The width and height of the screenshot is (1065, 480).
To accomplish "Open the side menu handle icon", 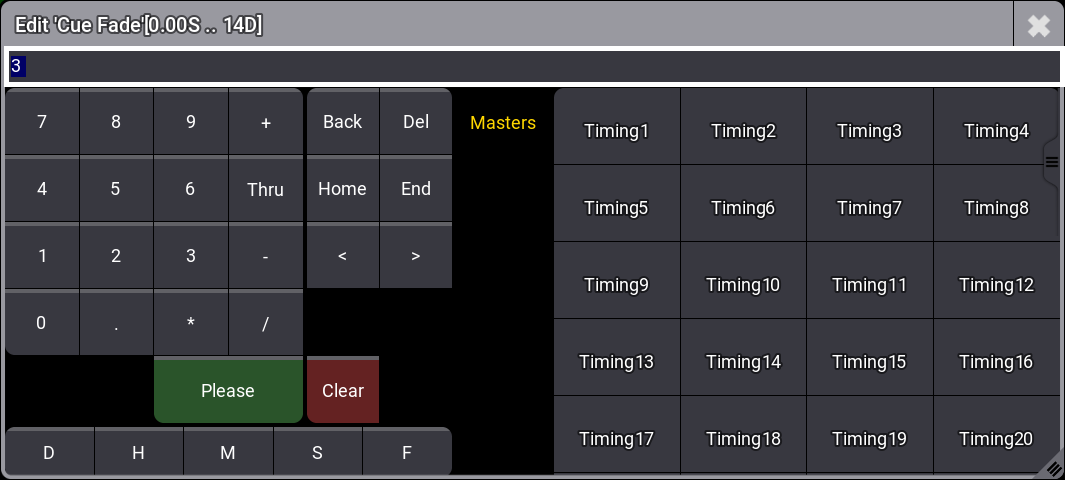I will (x=1052, y=161).
